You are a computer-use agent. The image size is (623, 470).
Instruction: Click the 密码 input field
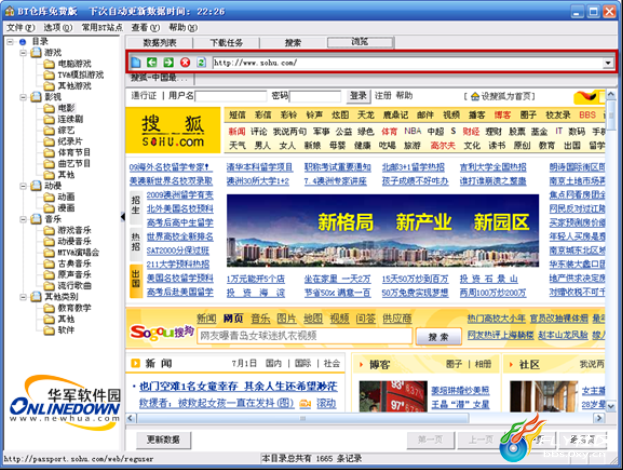[315, 96]
